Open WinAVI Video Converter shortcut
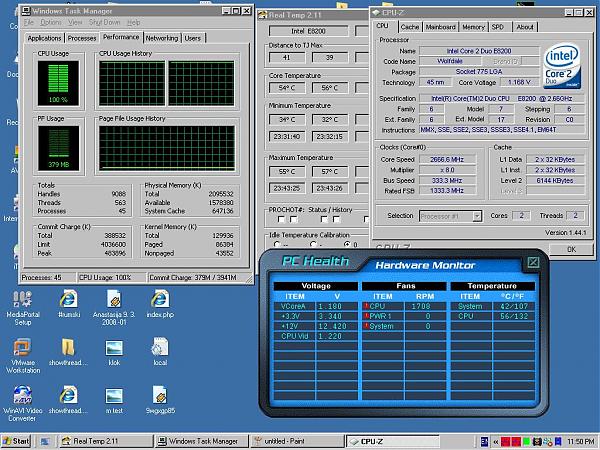600x450 pixels. 22,395
